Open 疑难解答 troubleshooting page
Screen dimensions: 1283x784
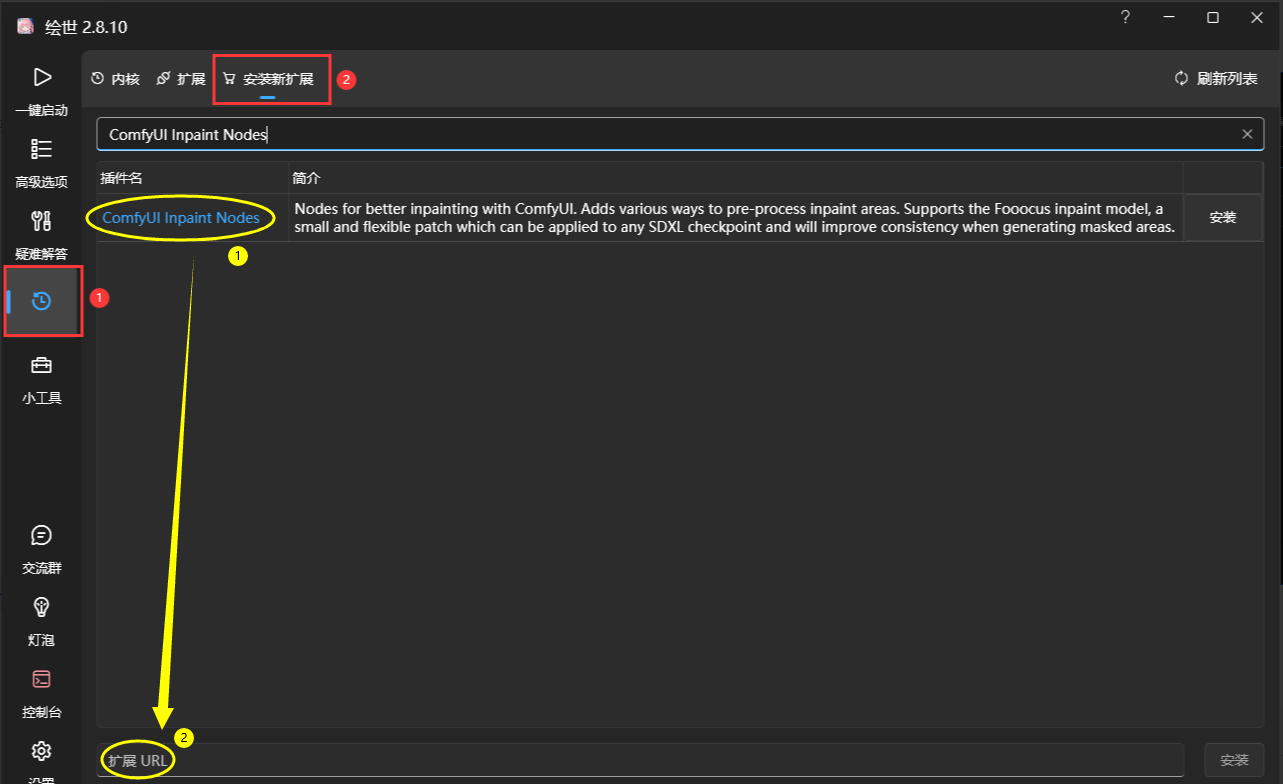click(x=41, y=235)
